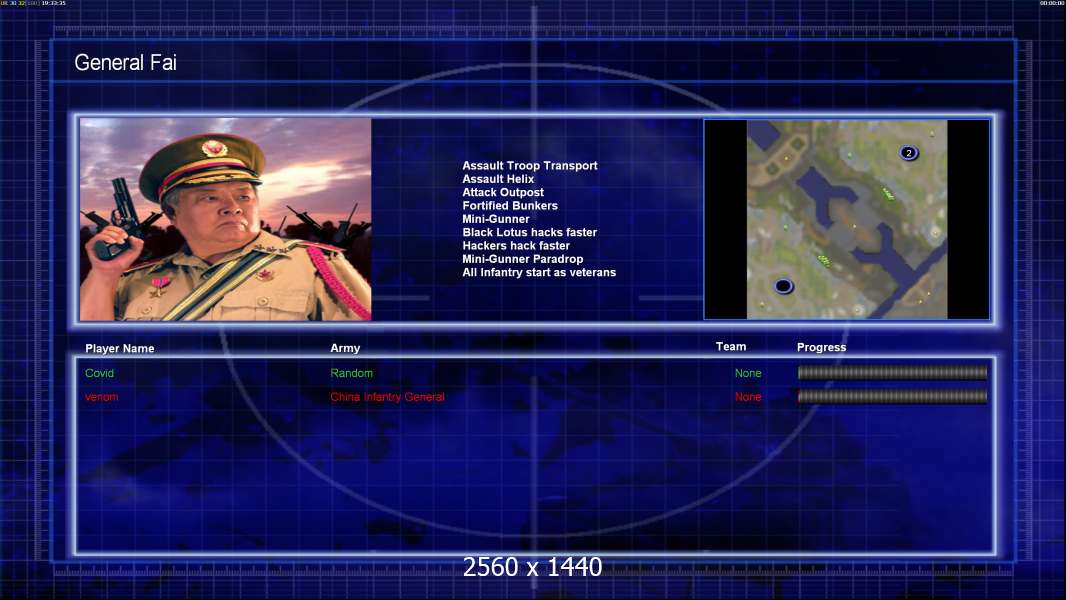The height and width of the screenshot is (600, 1066).
Task: Click Covid's Random army entry
Action: [351, 373]
